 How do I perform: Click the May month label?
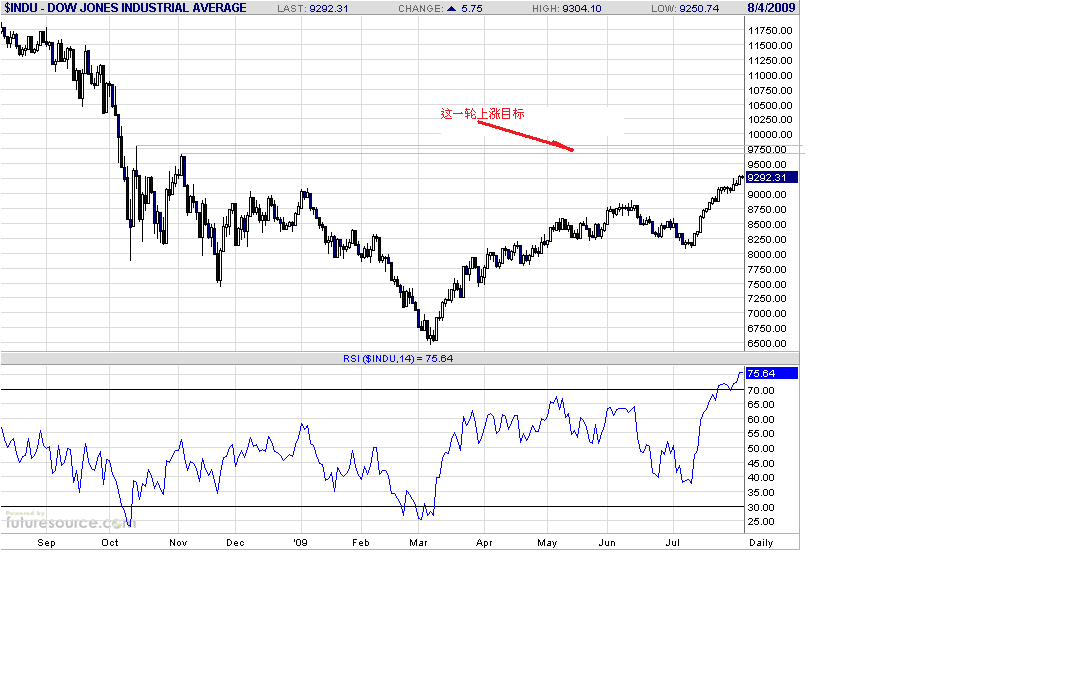[547, 543]
